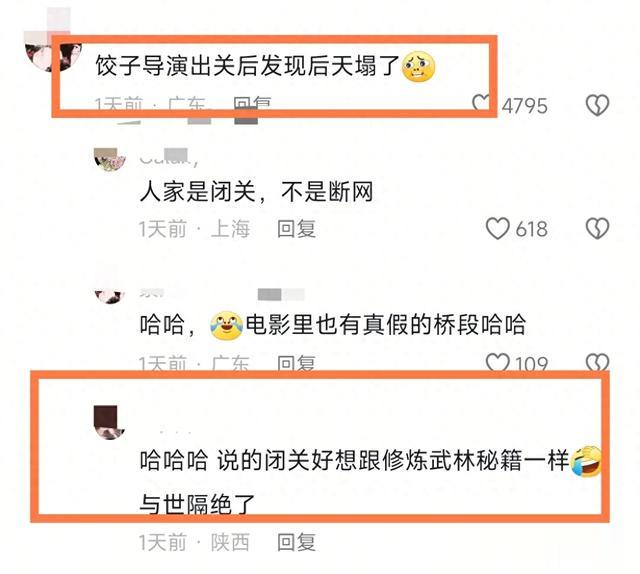Like the comment with 4795 likes
Image resolution: width=640 pixels, height=574 pixels.
[481, 103]
